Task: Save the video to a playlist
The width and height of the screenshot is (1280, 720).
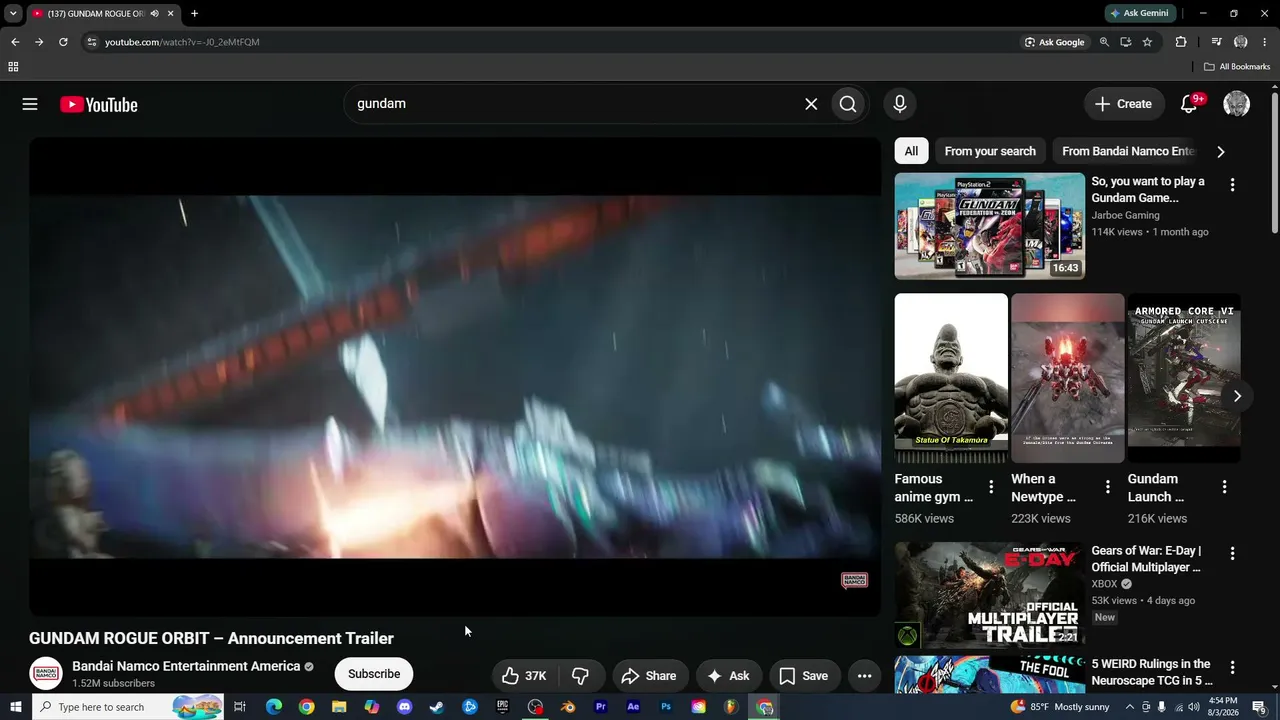Action: tap(804, 676)
